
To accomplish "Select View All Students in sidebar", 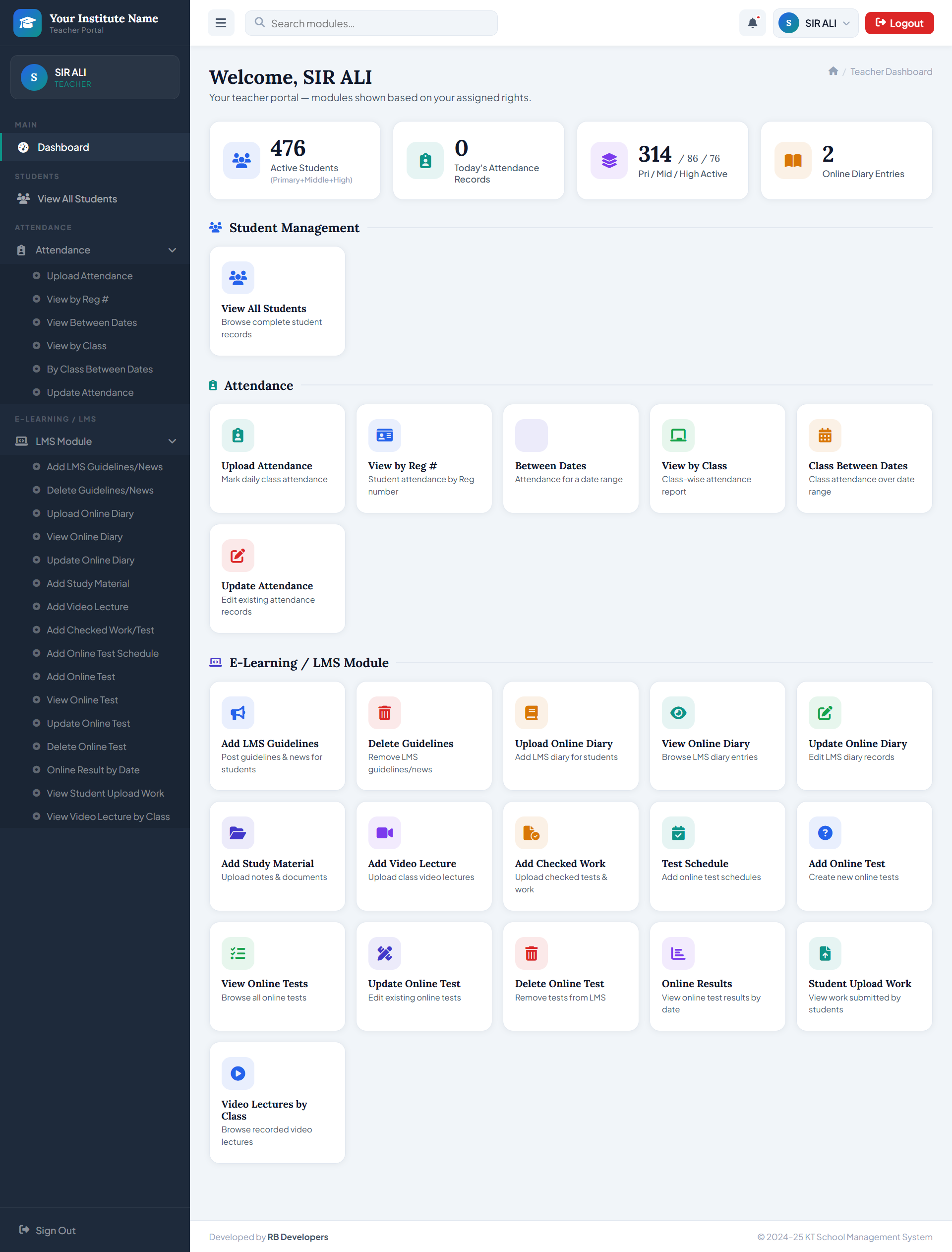I will (95, 199).
